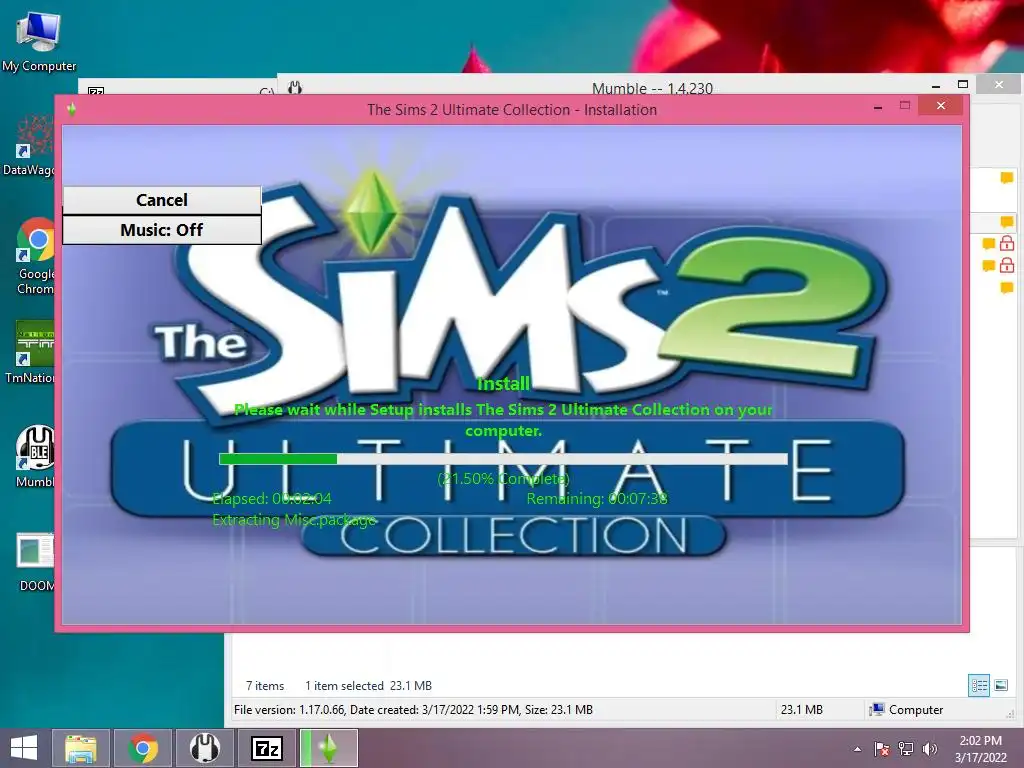Click Mumble window title bar icon
Viewport: 1024px width, 768px height.
295,88
